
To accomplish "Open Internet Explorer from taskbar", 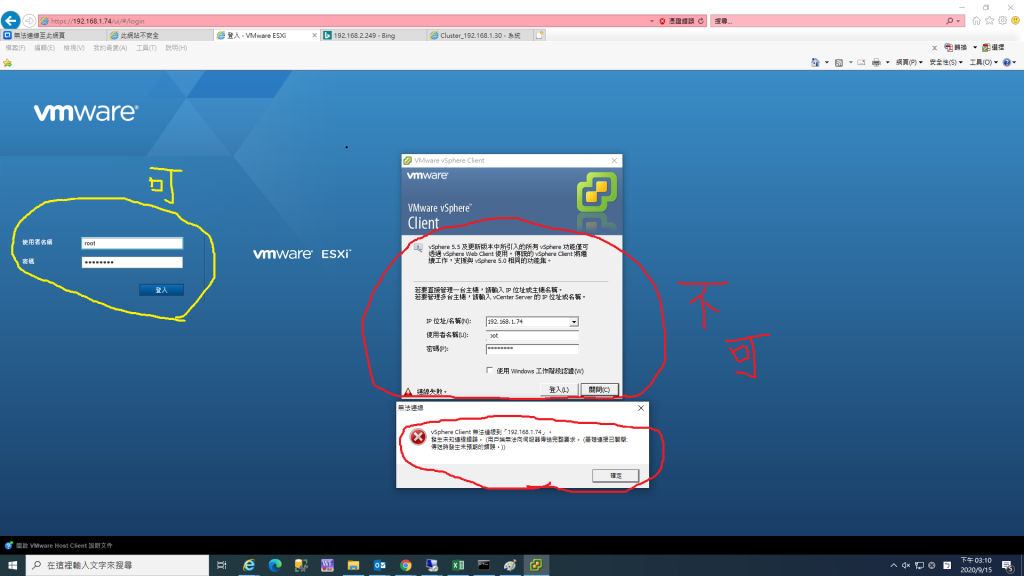I will 249,565.
